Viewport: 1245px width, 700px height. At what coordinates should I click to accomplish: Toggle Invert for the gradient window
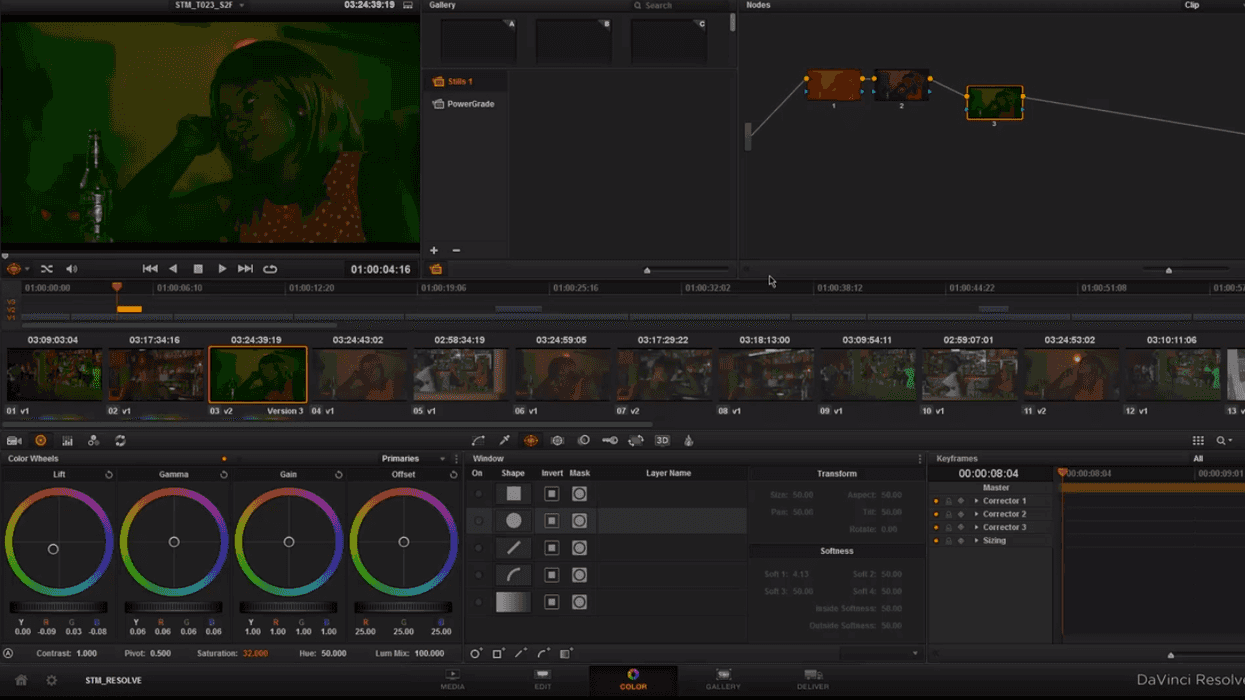pos(551,602)
